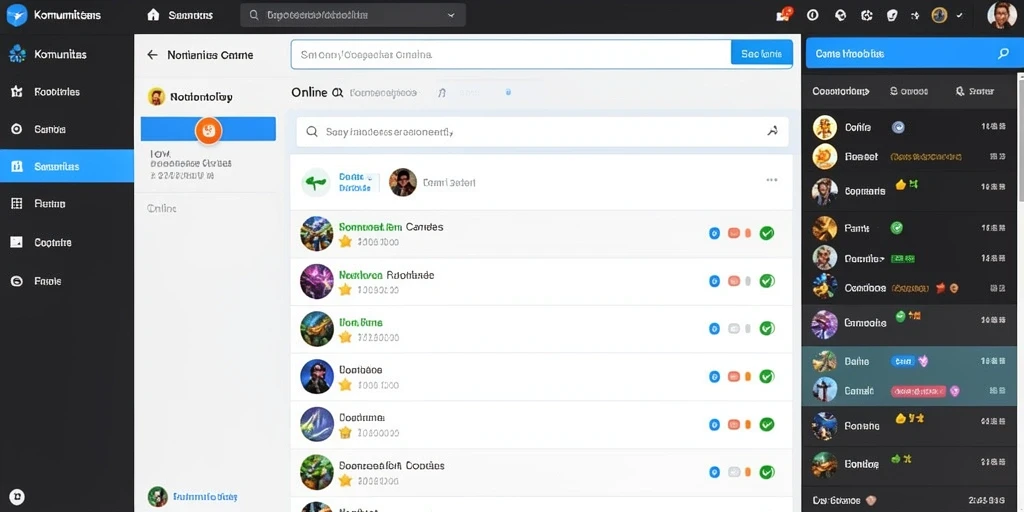Click the blue tag on the highlighted teal contact
This screenshot has height=512, width=1024.
point(902,360)
